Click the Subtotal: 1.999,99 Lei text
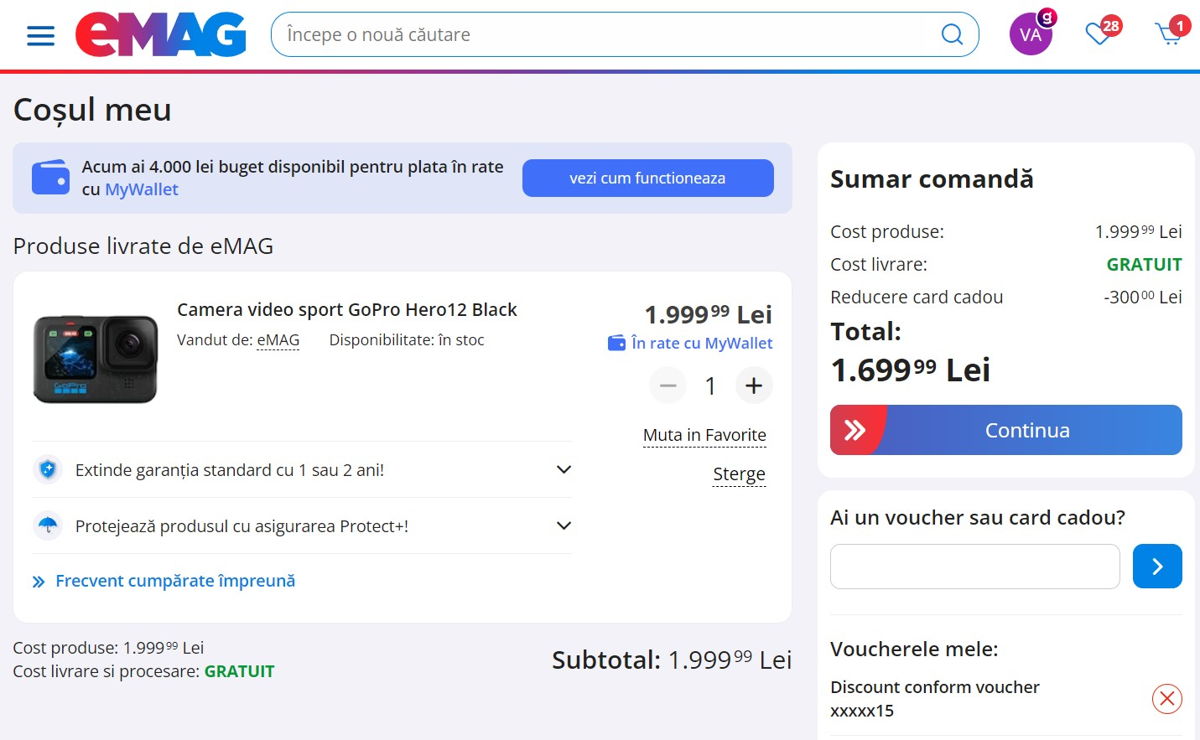Viewport: 1200px width, 740px height. 672,660
